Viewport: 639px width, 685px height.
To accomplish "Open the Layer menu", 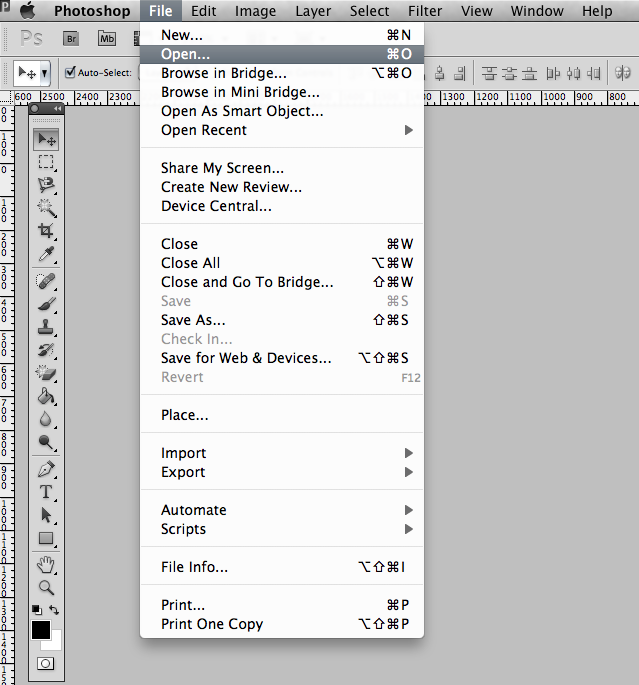I will click(313, 11).
